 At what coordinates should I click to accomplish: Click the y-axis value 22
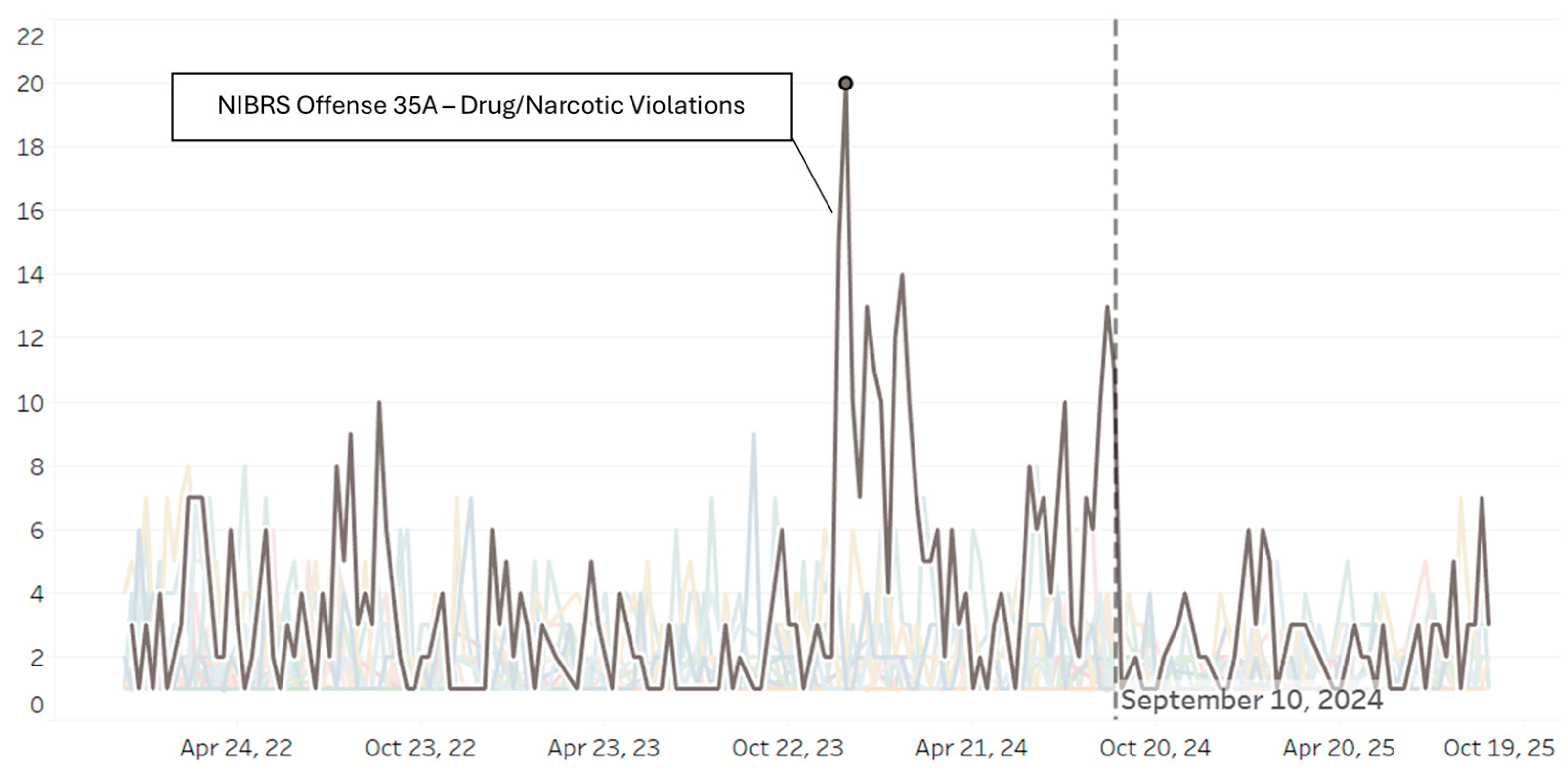[30, 37]
